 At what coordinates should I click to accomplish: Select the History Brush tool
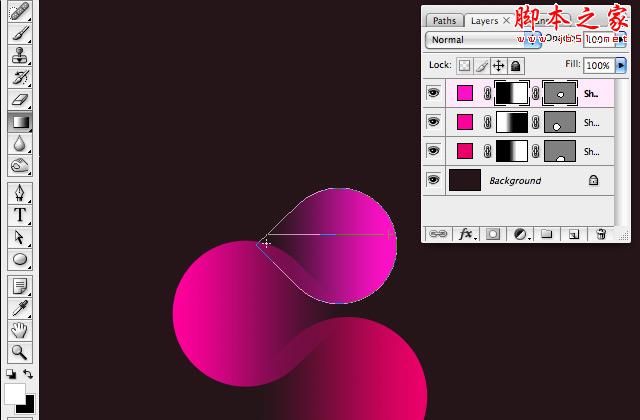[20, 78]
